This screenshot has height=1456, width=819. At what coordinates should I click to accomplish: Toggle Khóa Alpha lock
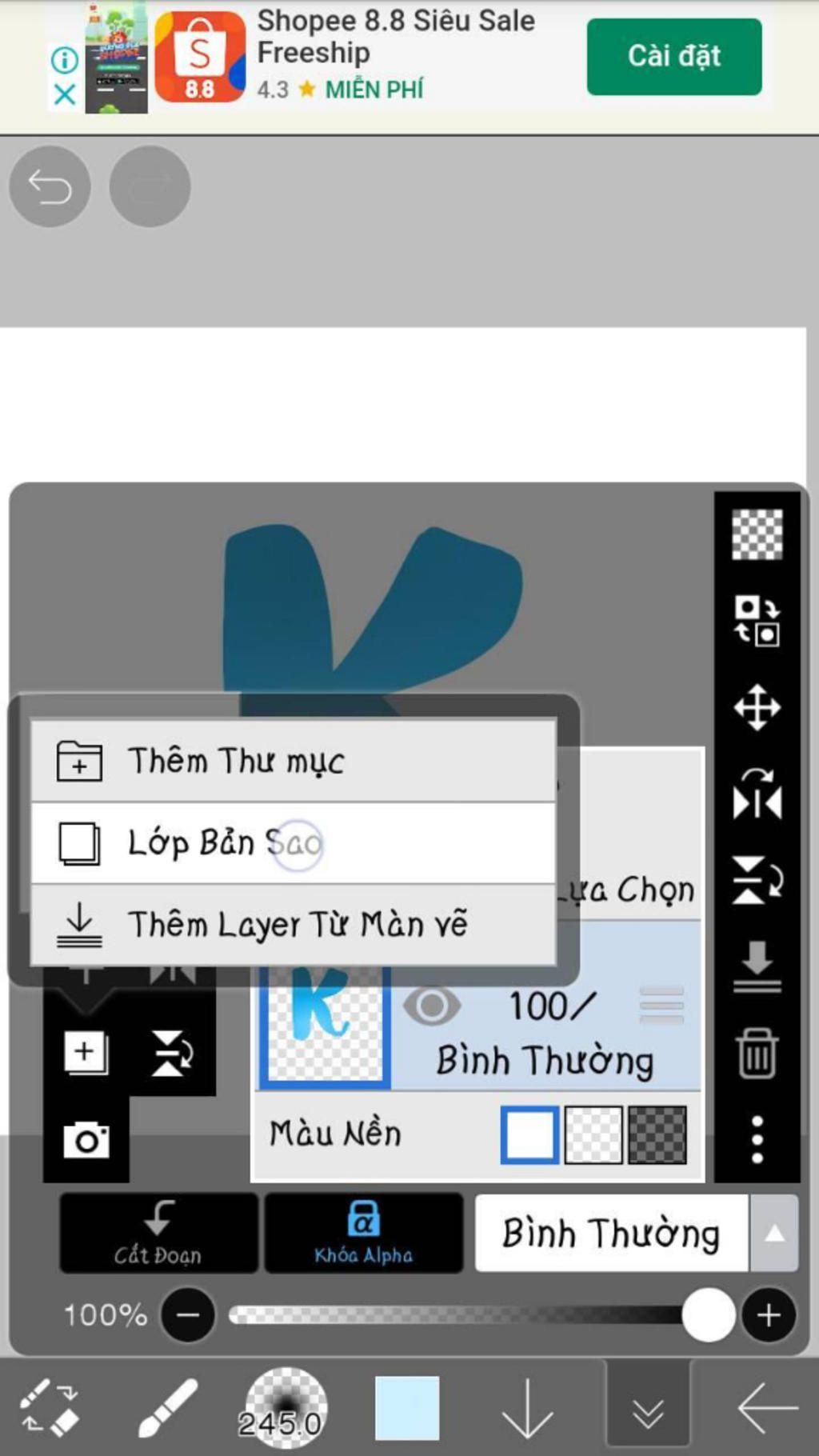coord(364,1232)
